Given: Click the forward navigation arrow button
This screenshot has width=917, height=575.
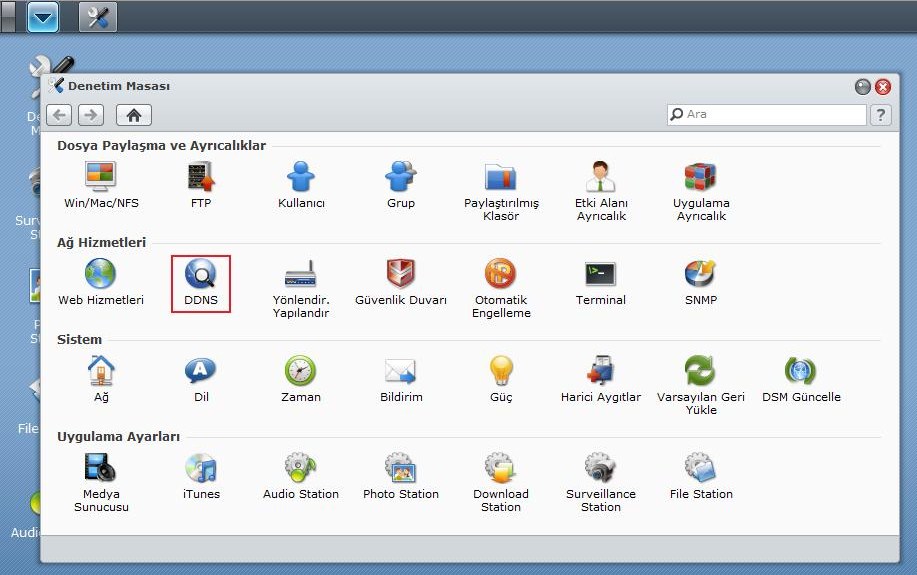Looking at the screenshot, I should point(91,115).
